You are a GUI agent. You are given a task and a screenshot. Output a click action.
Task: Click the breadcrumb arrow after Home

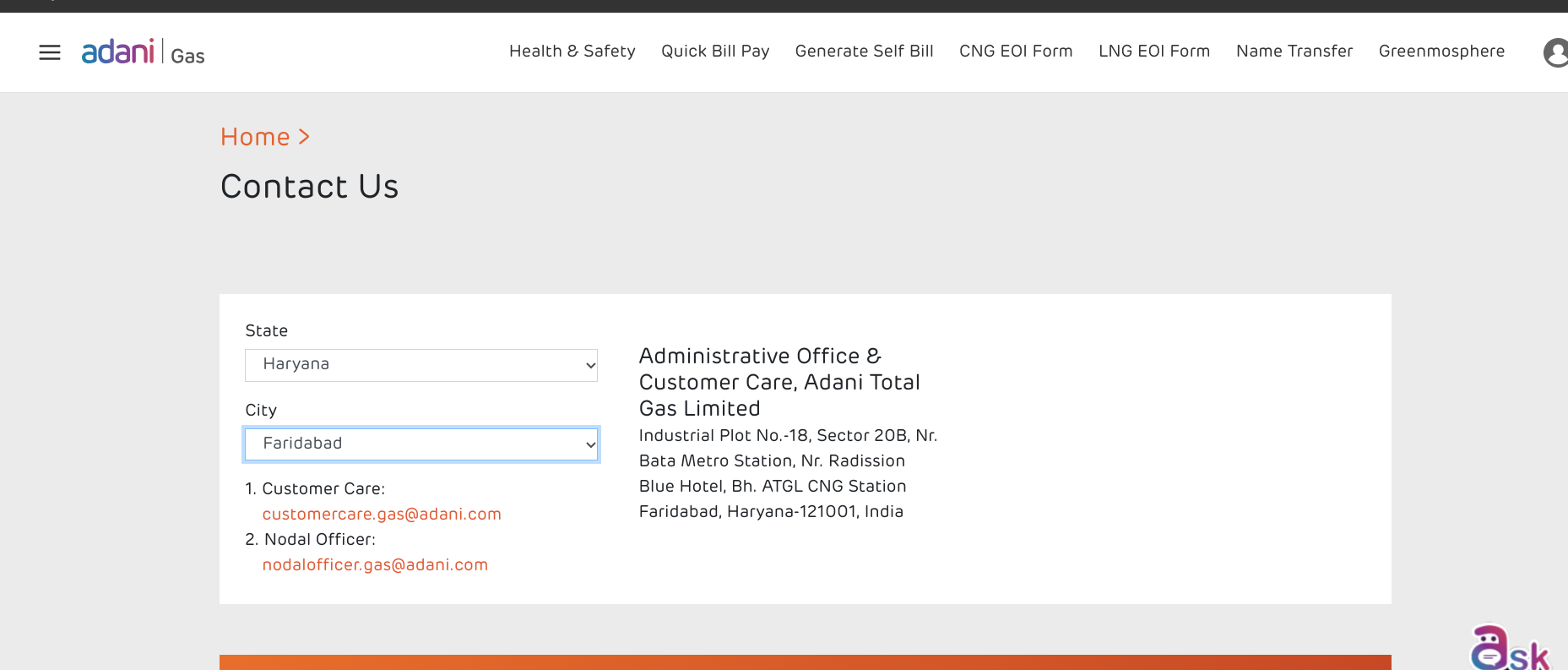coord(305,137)
